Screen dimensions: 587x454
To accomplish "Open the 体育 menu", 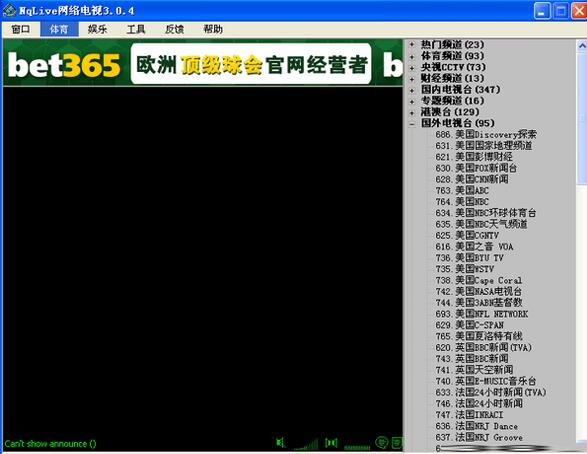I will tap(59, 29).
